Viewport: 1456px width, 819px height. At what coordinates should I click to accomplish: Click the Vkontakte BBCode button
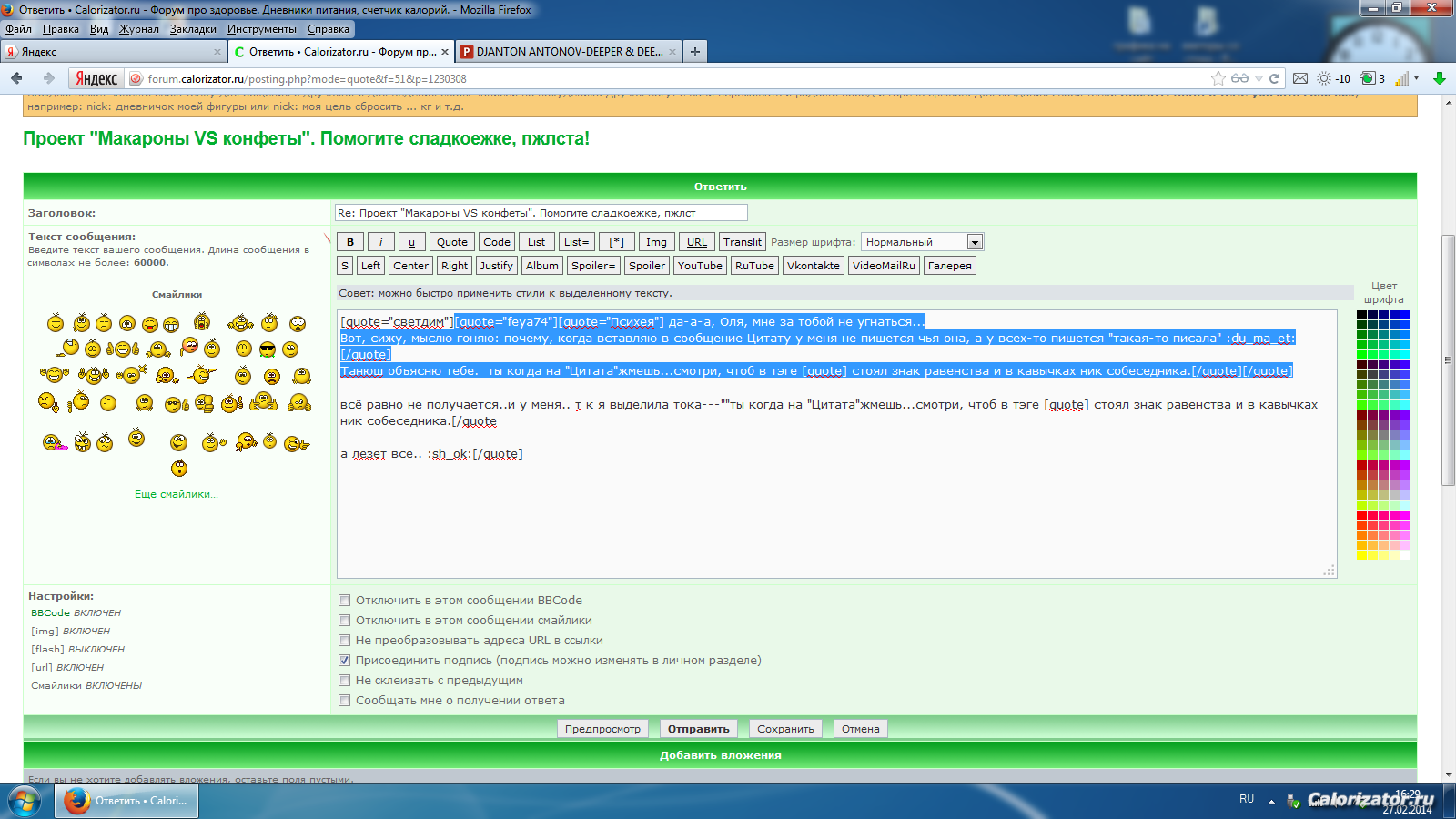[814, 266]
